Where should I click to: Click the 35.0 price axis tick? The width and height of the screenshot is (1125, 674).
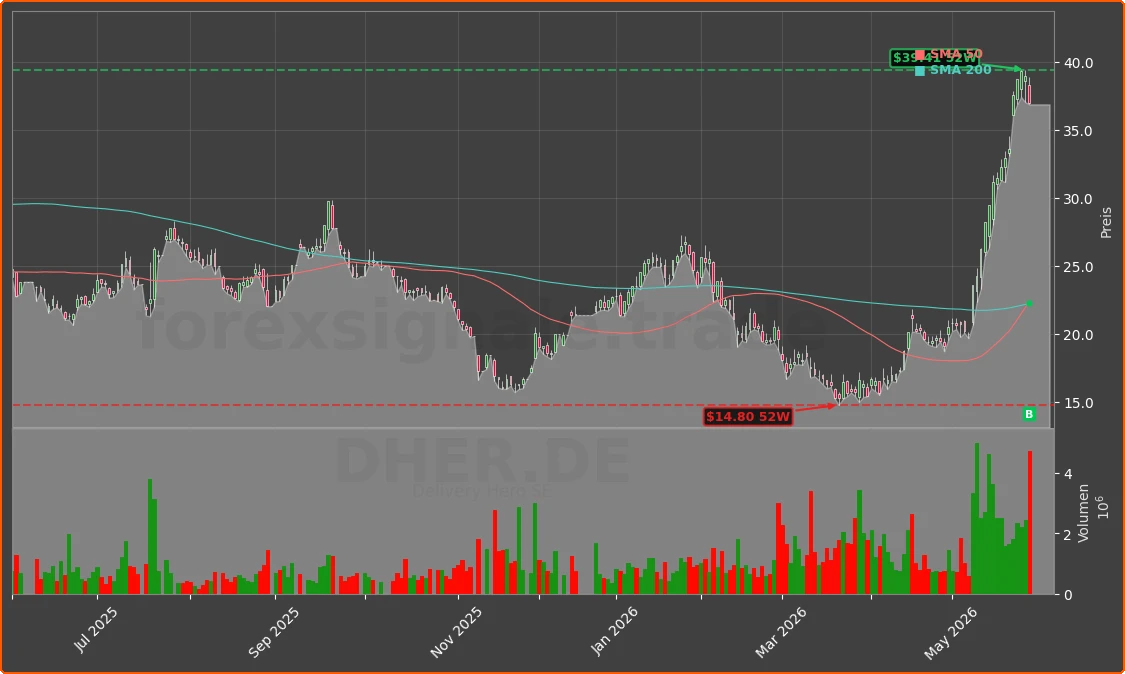pyautogui.click(x=1078, y=131)
